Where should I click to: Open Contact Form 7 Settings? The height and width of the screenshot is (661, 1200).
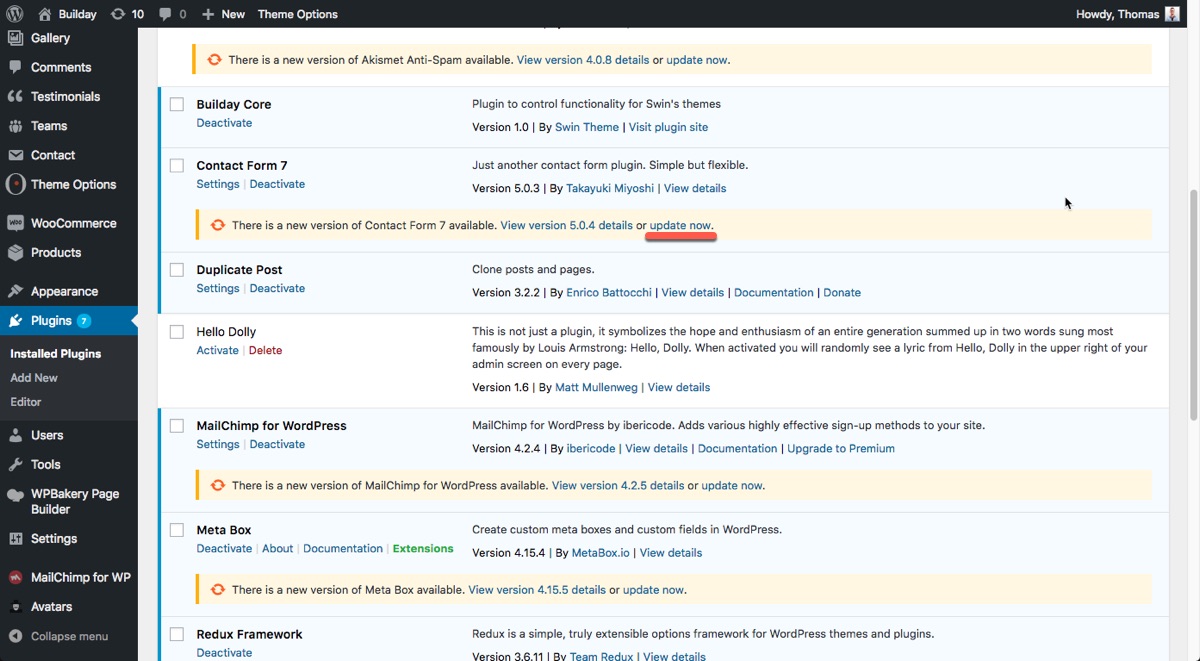coord(218,184)
